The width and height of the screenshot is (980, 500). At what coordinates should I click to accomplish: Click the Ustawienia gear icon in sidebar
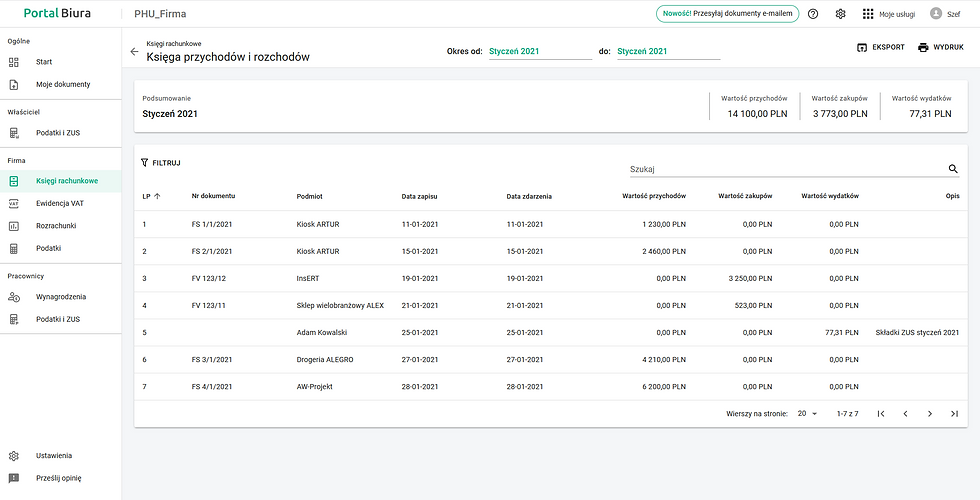pos(14,456)
